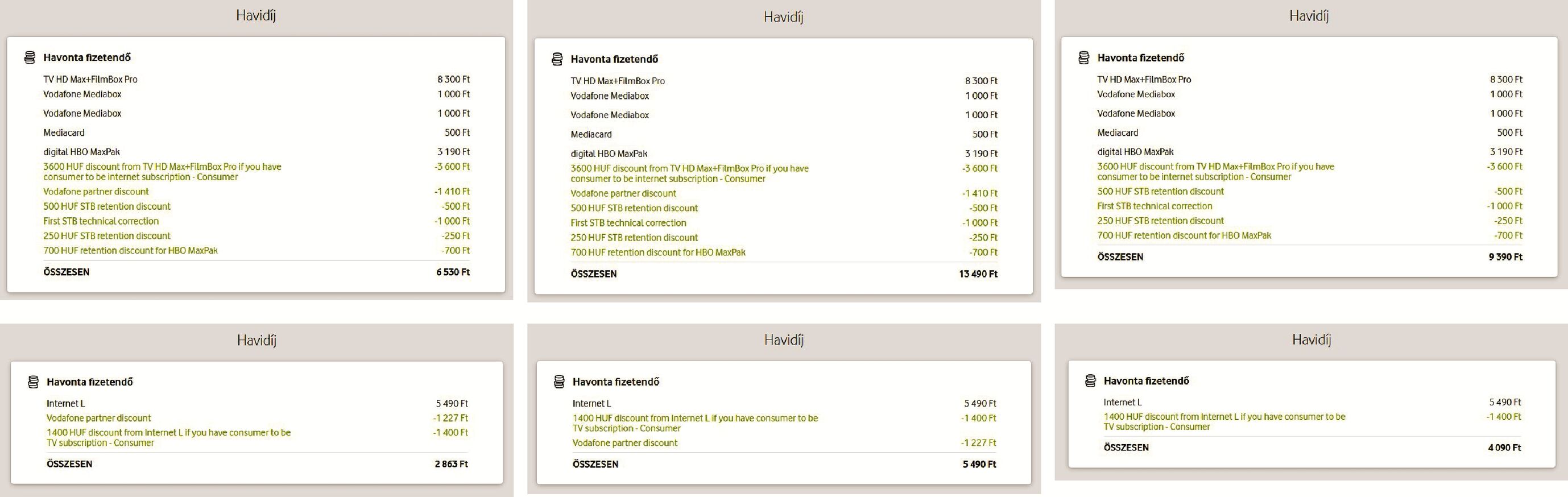Click the coin icon in the Internet panel totaling 5 490 Ft
The image size is (1568, 497).
click(x=559, y=382)
